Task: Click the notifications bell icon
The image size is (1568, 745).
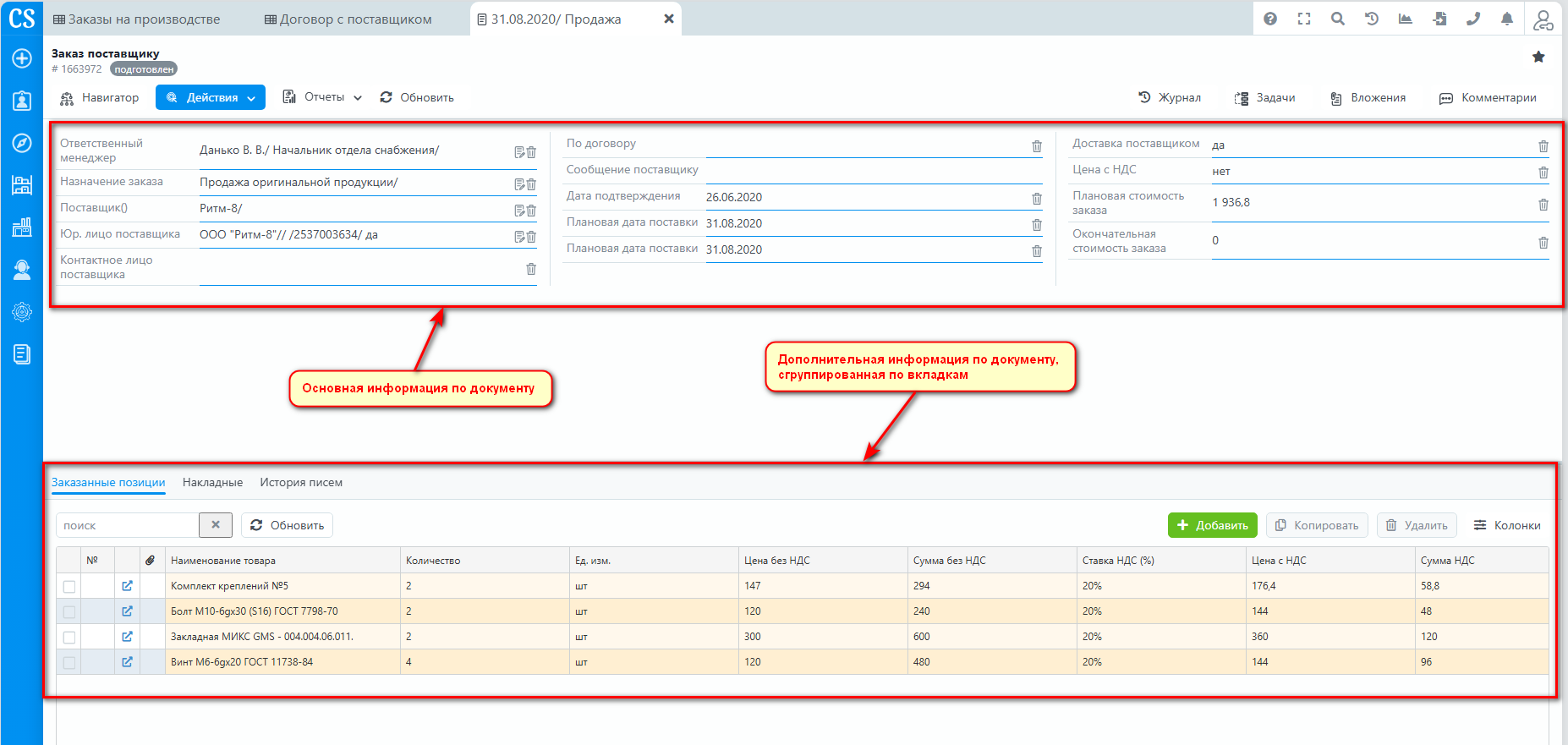Action: (x=1507, y=19)
